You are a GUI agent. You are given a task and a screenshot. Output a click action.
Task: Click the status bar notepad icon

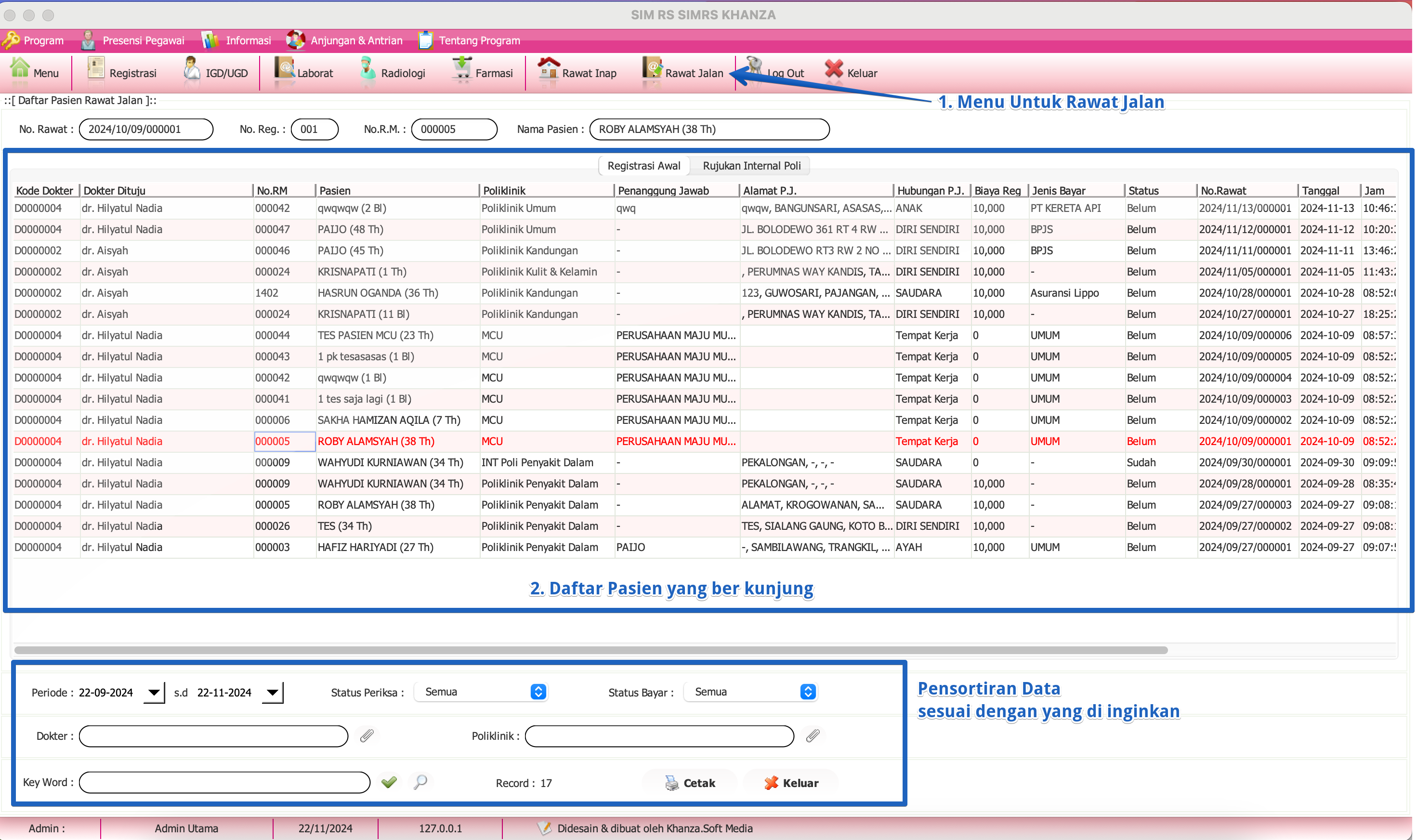coord(544,827)
